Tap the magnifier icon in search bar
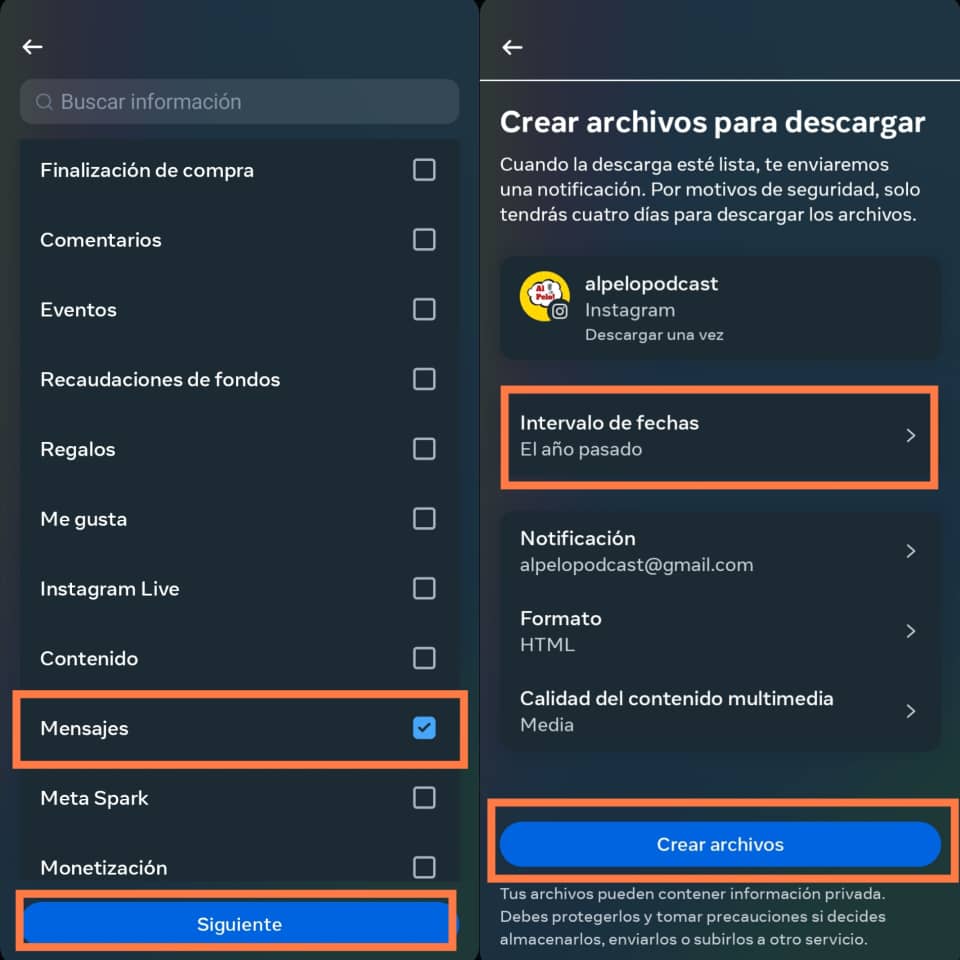The width and height of the screenshot is (960, 960). (x=44, y=102)
